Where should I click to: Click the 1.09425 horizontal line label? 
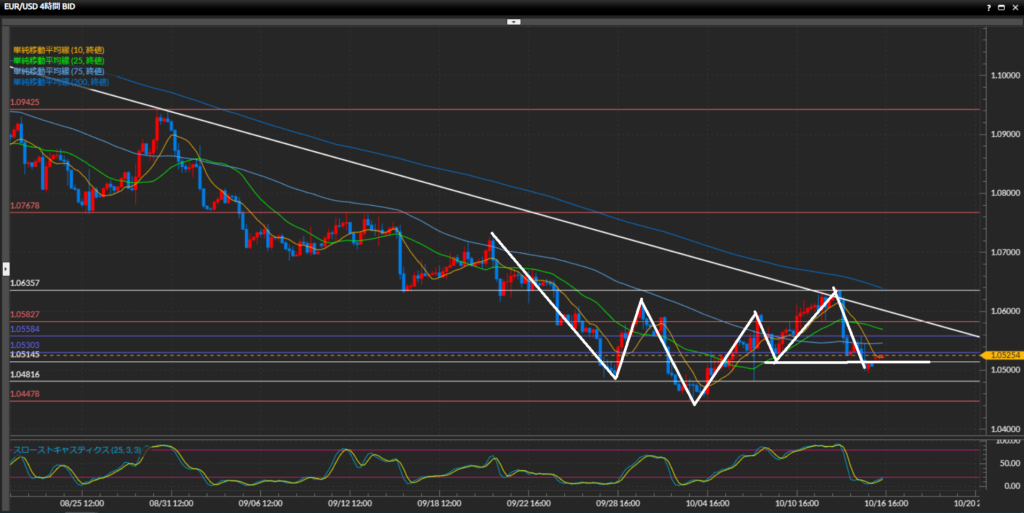tap(25, 102)
